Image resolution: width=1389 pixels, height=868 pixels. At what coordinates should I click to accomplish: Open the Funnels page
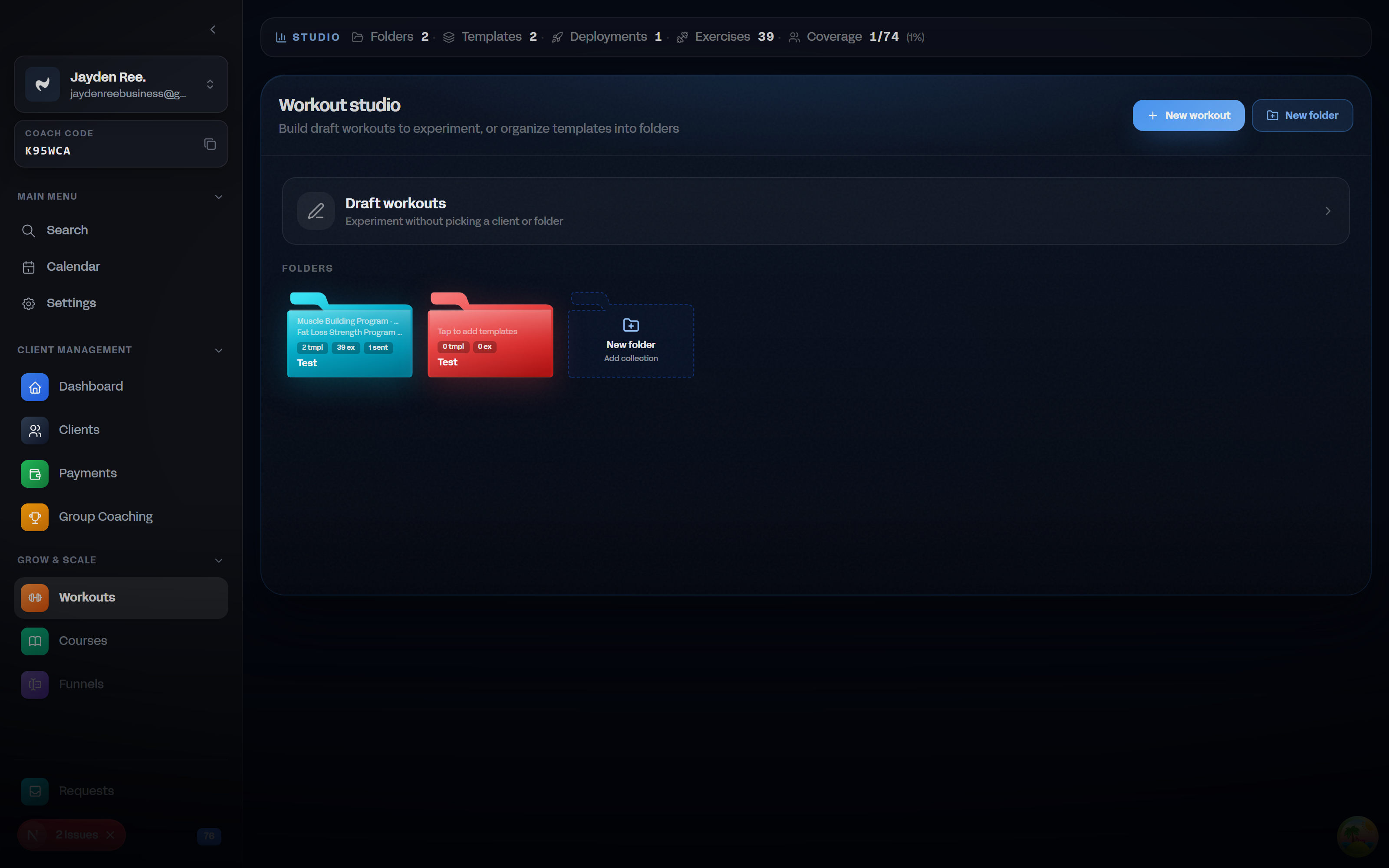pyautogui.click(x=121, y=684)
